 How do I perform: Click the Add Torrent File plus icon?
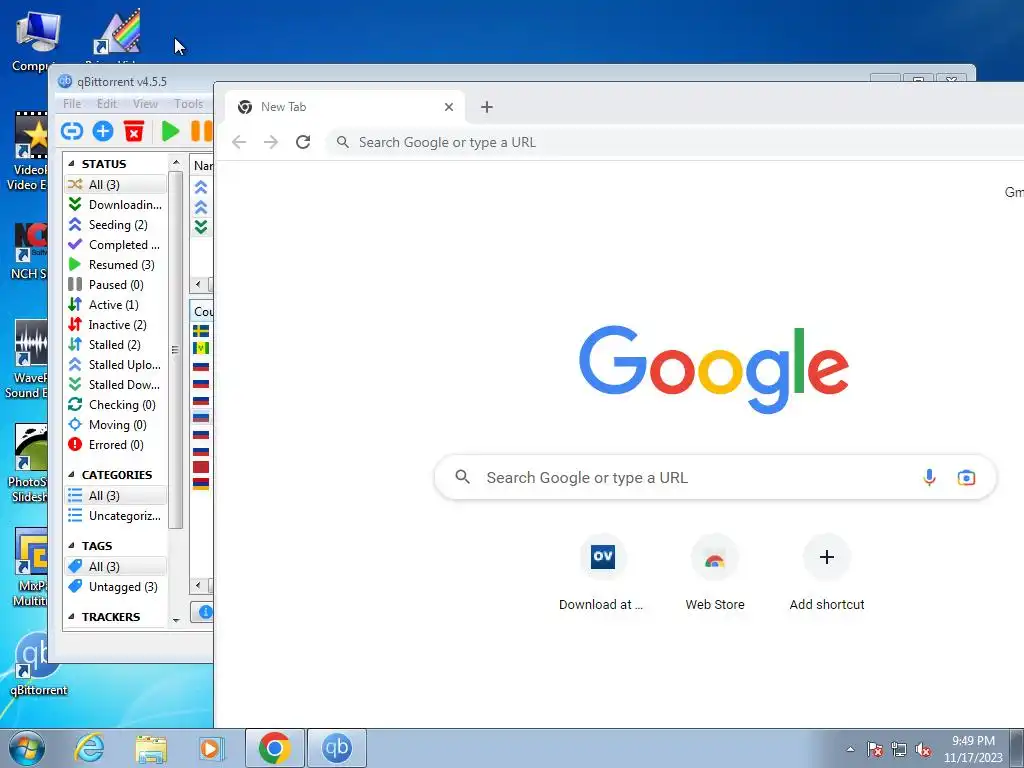(103, 131)
